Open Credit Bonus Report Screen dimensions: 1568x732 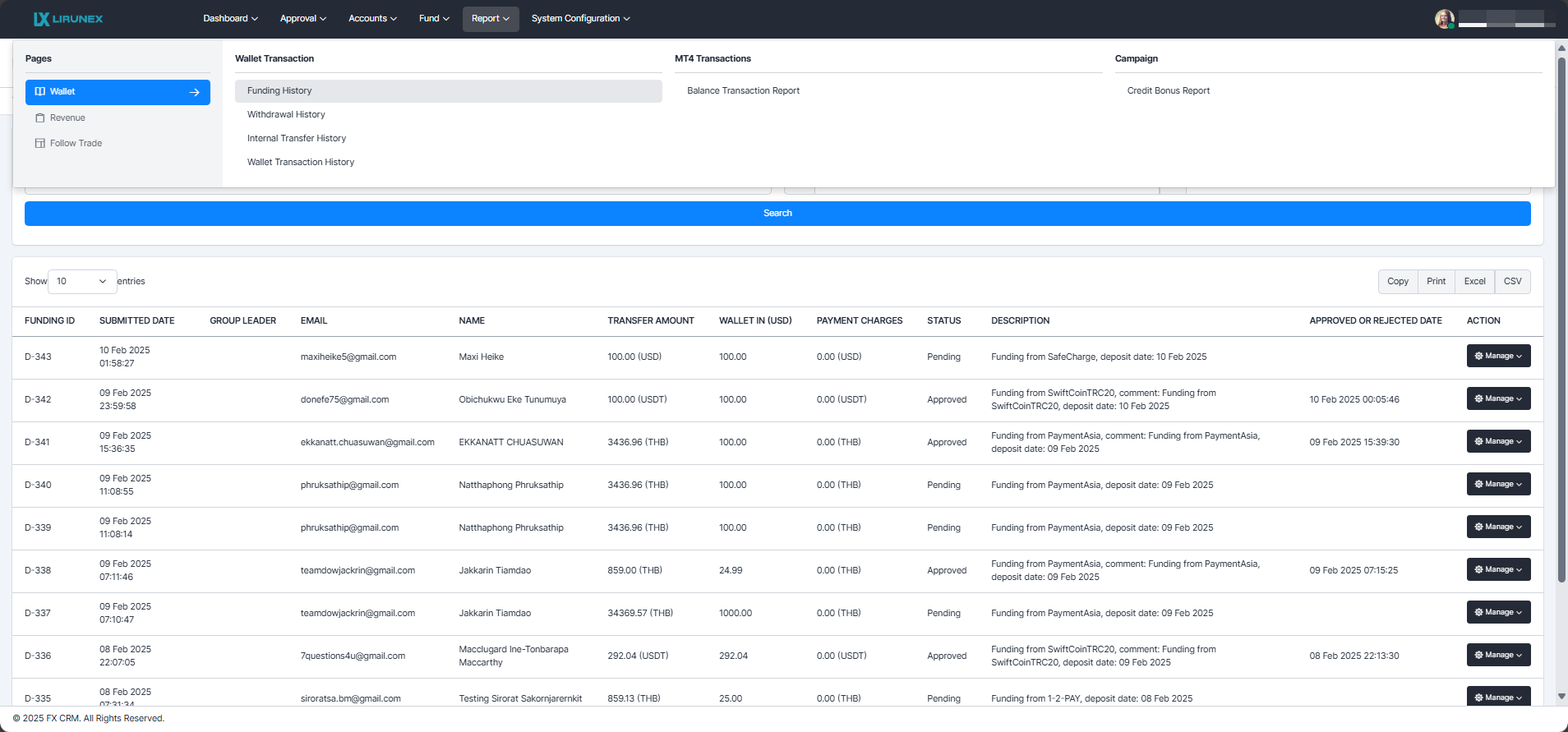[1168, 91]
